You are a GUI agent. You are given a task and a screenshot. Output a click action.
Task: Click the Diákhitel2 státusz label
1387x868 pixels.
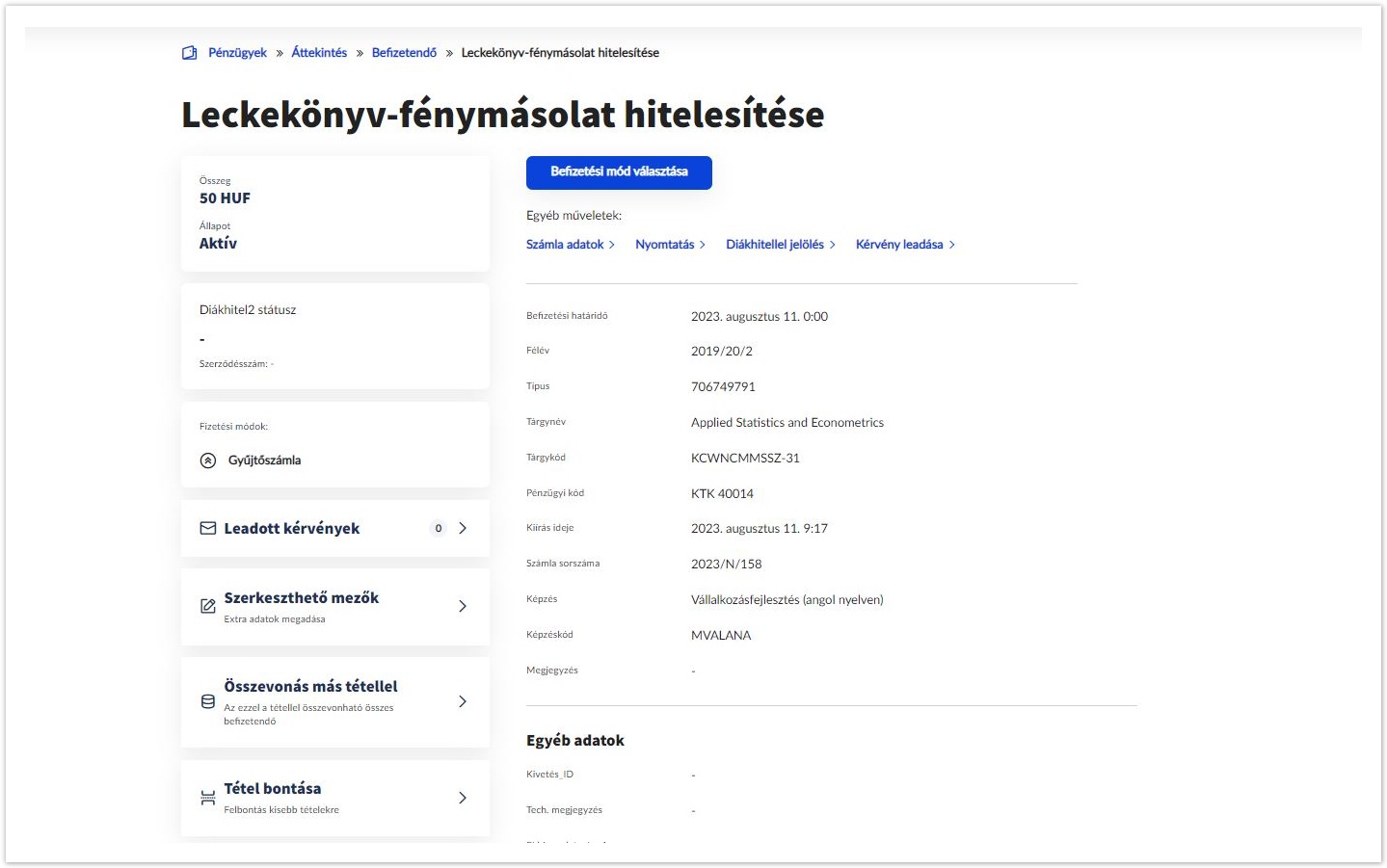coord(248,310)
